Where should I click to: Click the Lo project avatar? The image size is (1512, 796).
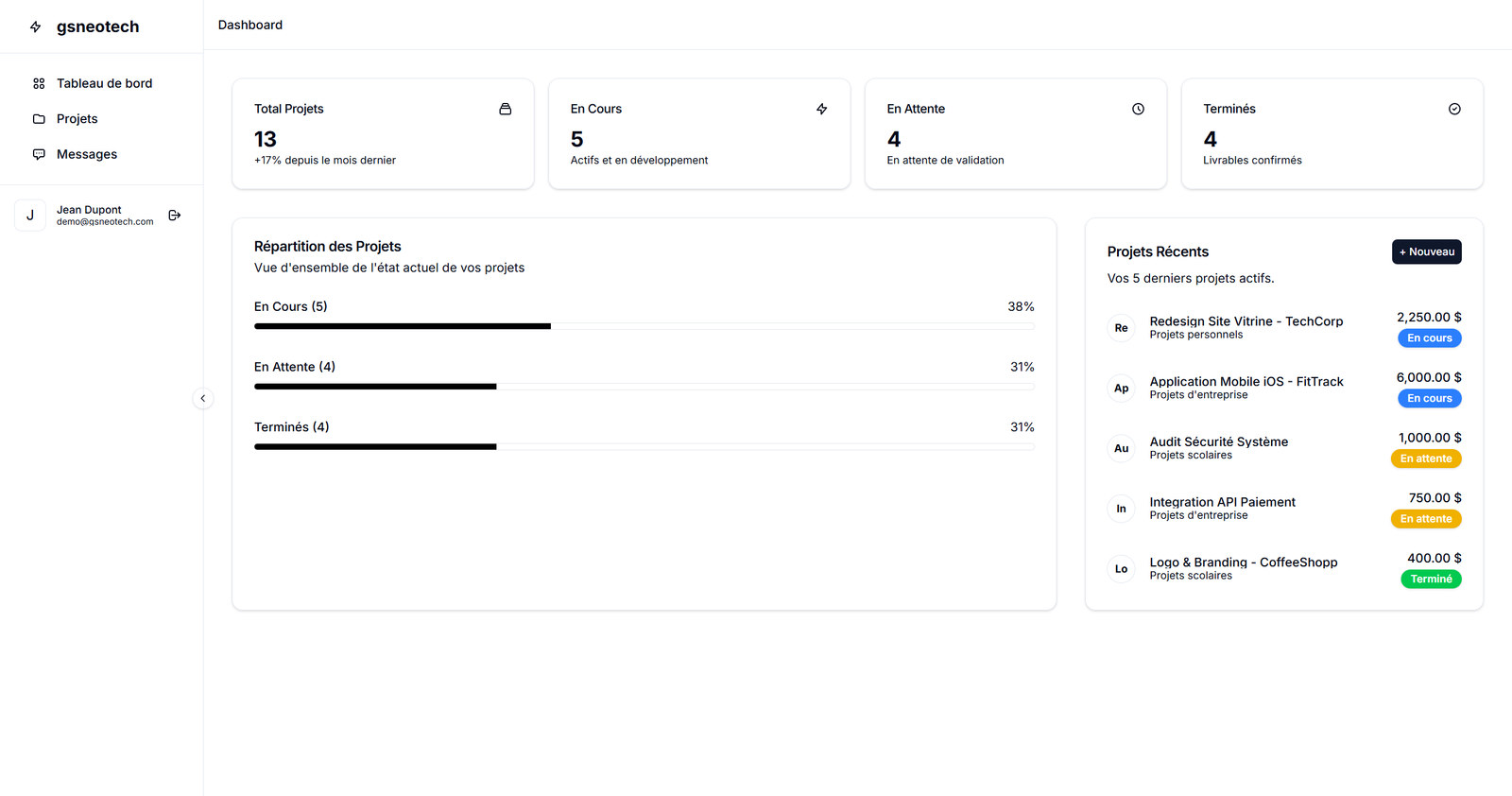coord(1121,569)
